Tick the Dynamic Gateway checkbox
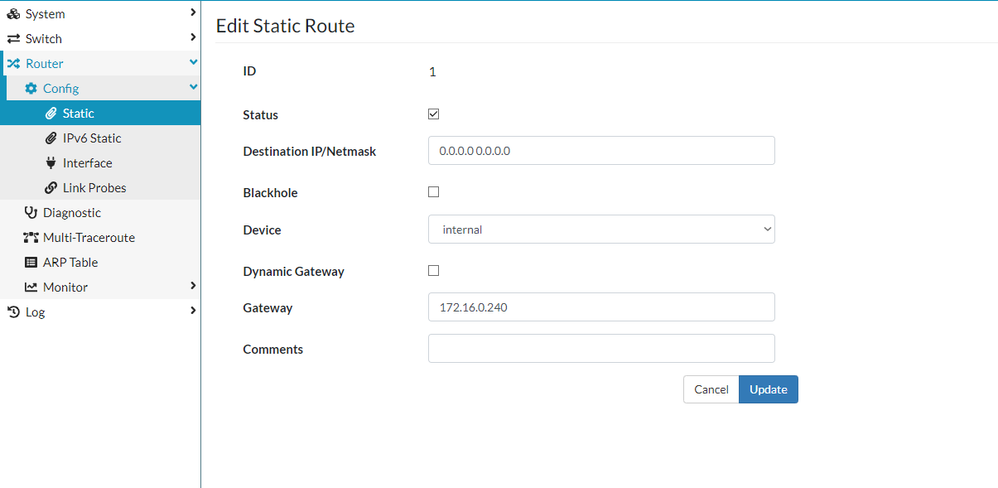 click(x=434, y=270)
